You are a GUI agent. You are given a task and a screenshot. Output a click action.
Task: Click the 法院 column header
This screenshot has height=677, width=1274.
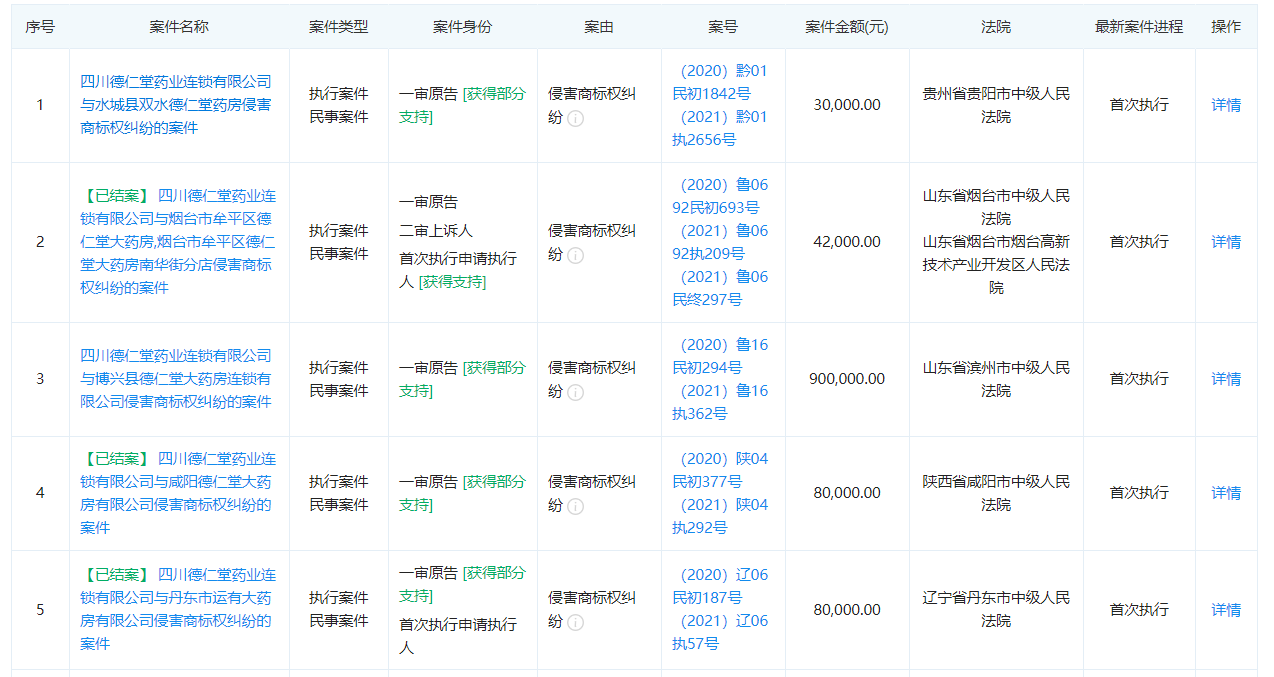[x=996, y=27]
